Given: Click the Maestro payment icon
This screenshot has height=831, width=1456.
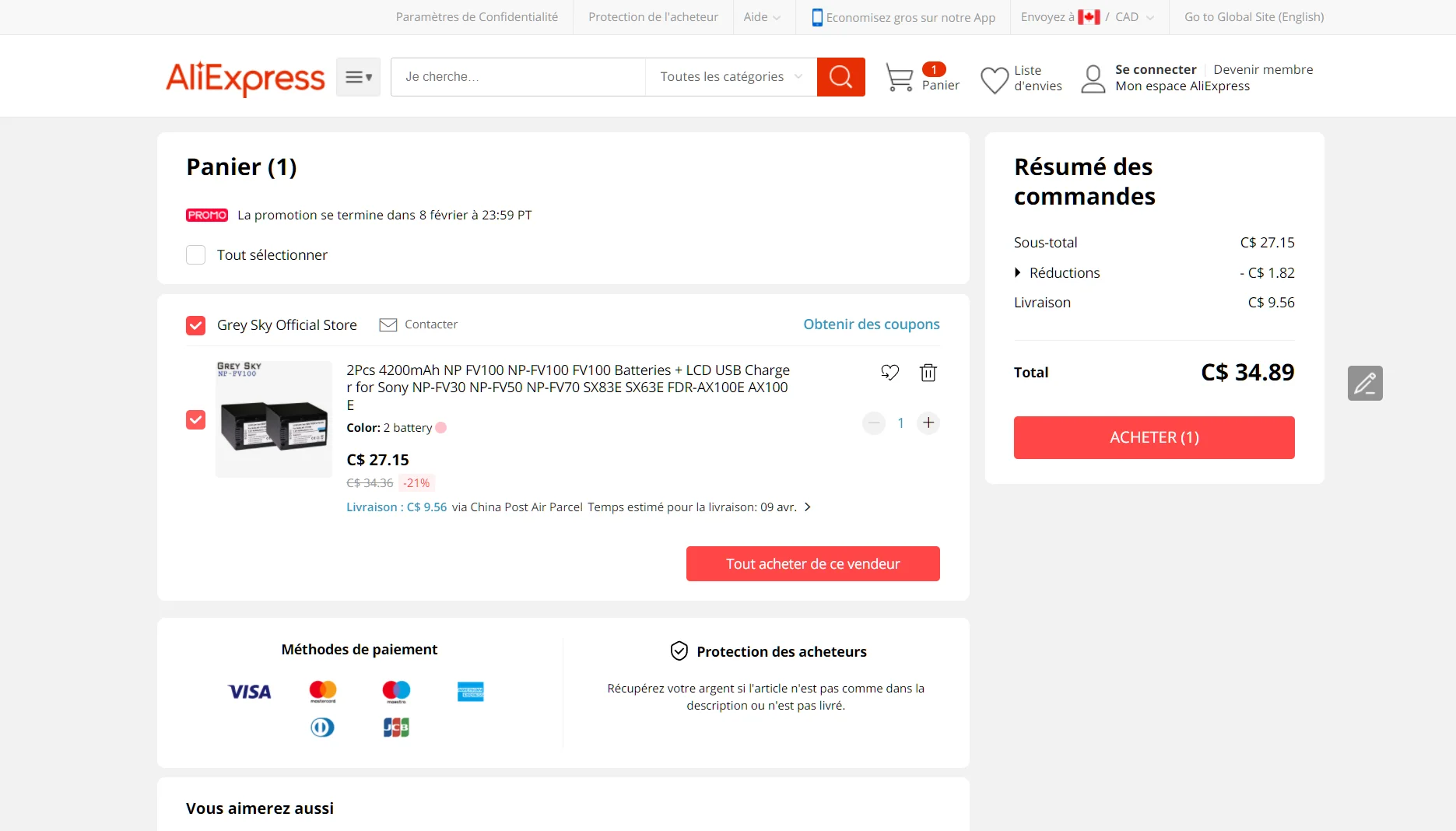Looking at the screenshot, I should (x=396, y=692).
